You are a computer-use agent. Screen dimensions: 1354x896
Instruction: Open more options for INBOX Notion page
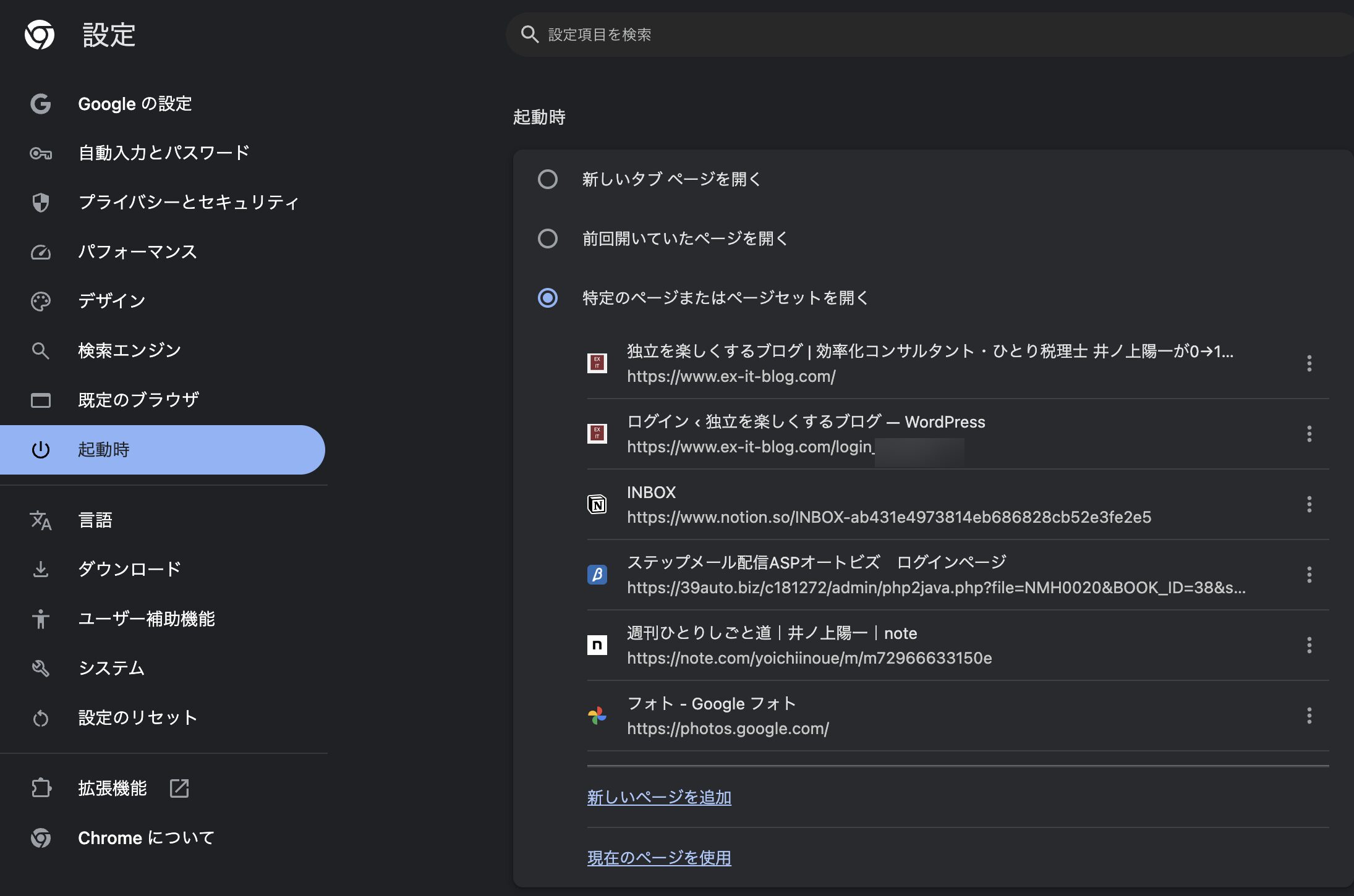coord(1309,504)
